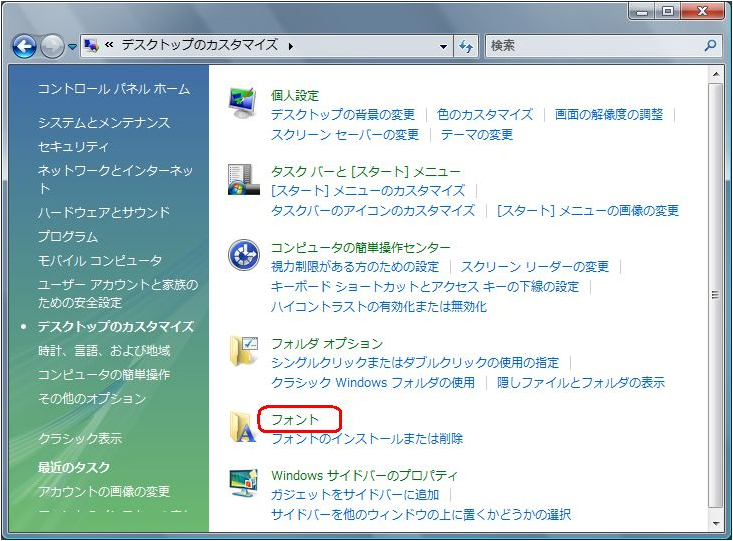Viewport: 733px width, 541px height.
Task: Open the Windows Sidebar properties icon
Action: [x=244, y=483]
